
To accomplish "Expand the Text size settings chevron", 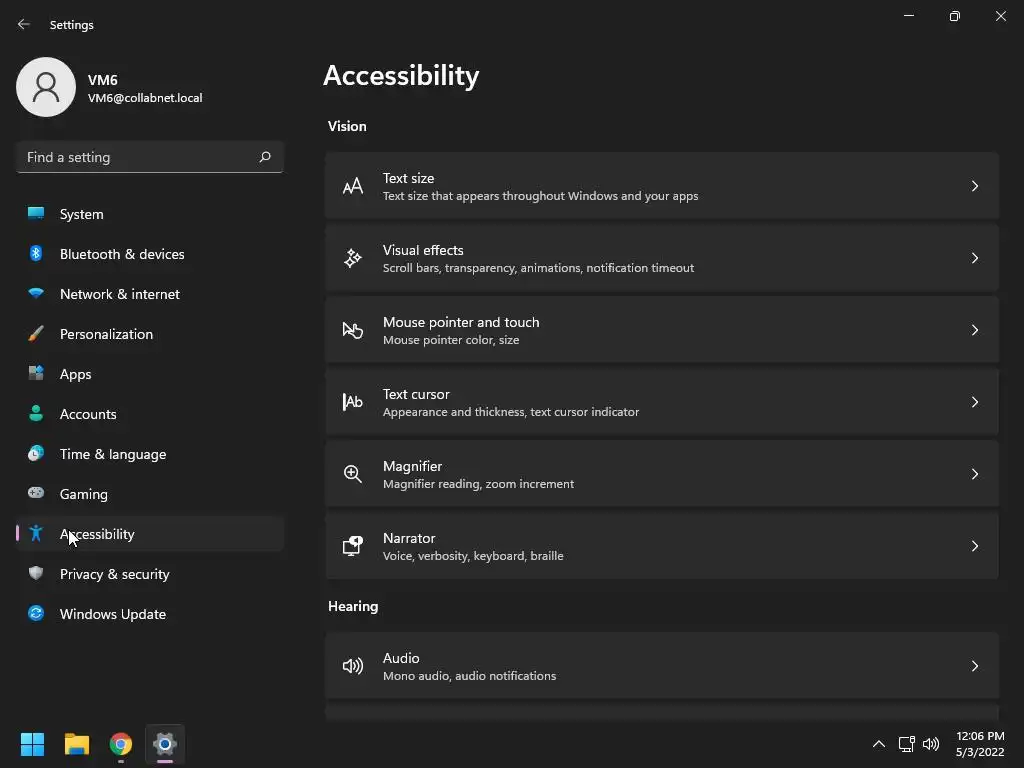I will tap(975, 186).
